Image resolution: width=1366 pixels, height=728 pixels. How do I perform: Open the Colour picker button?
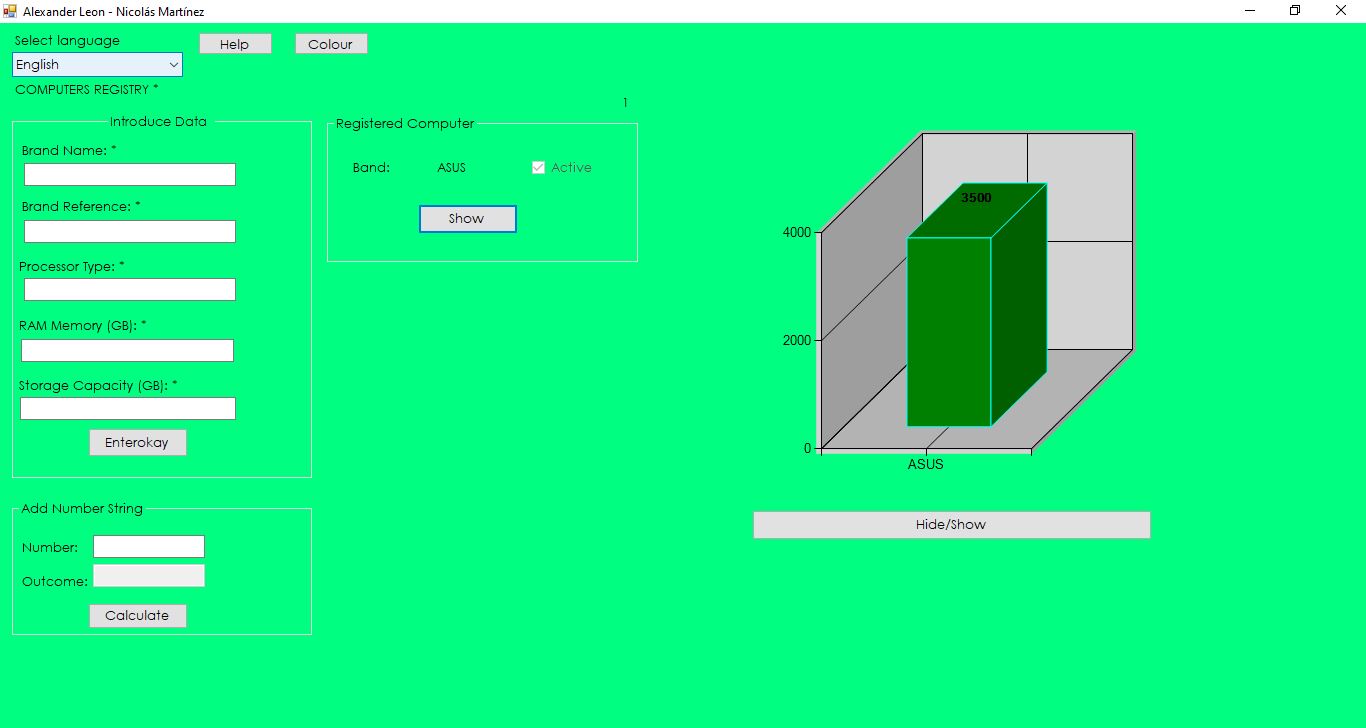coord(331,44)
